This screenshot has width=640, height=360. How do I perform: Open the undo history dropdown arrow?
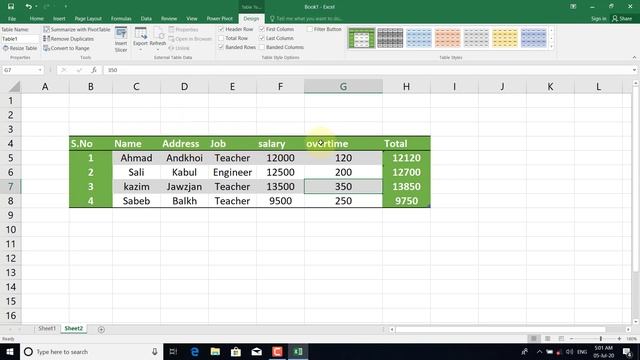[x=36, y=7]
